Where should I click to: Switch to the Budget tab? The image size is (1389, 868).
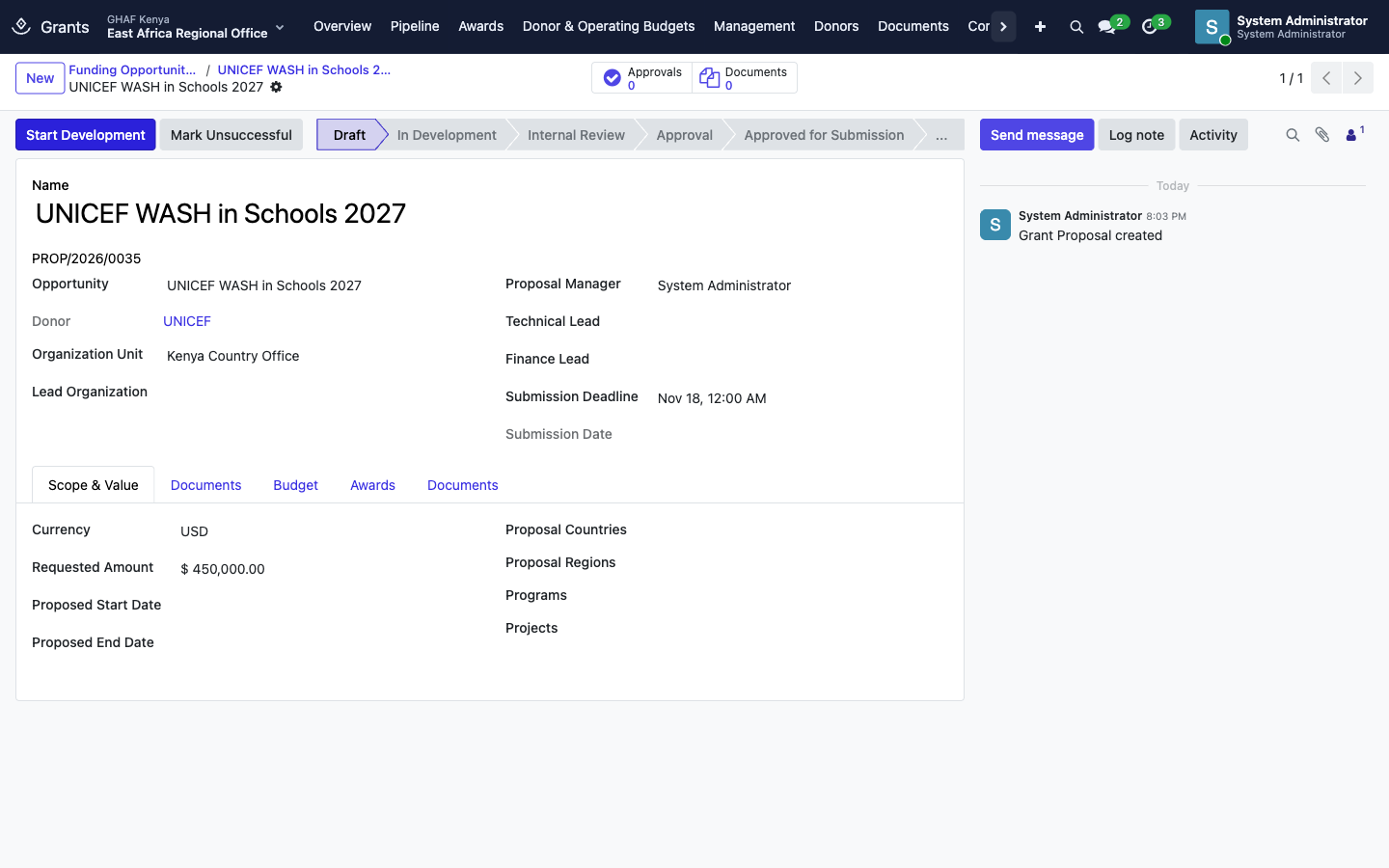295,485
